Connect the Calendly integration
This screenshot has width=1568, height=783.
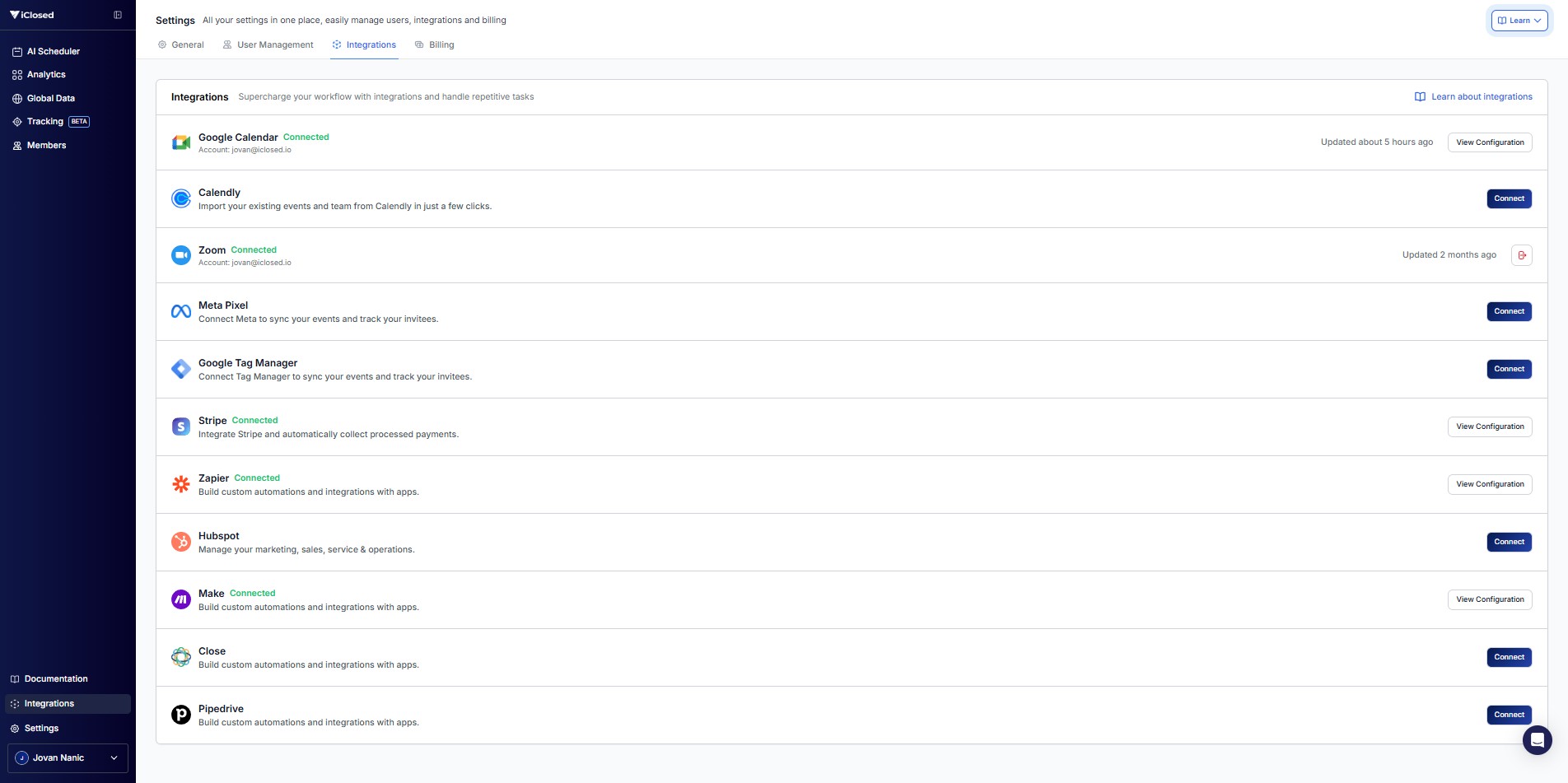pyautogui.click(x=1509, y=198)
